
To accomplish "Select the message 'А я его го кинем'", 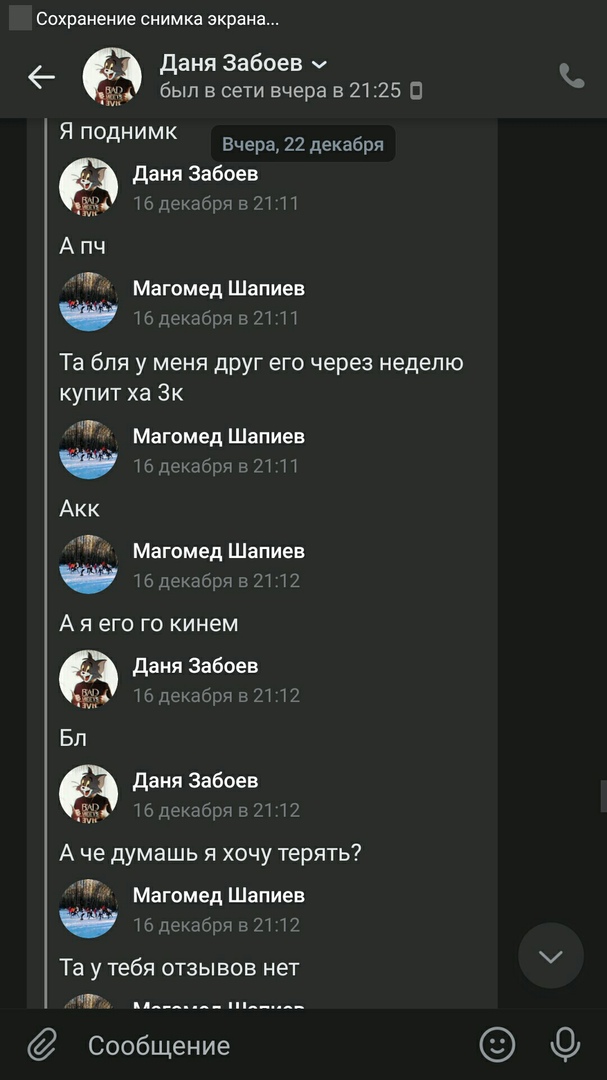I will pyautogui.click(x=149, y=623).
